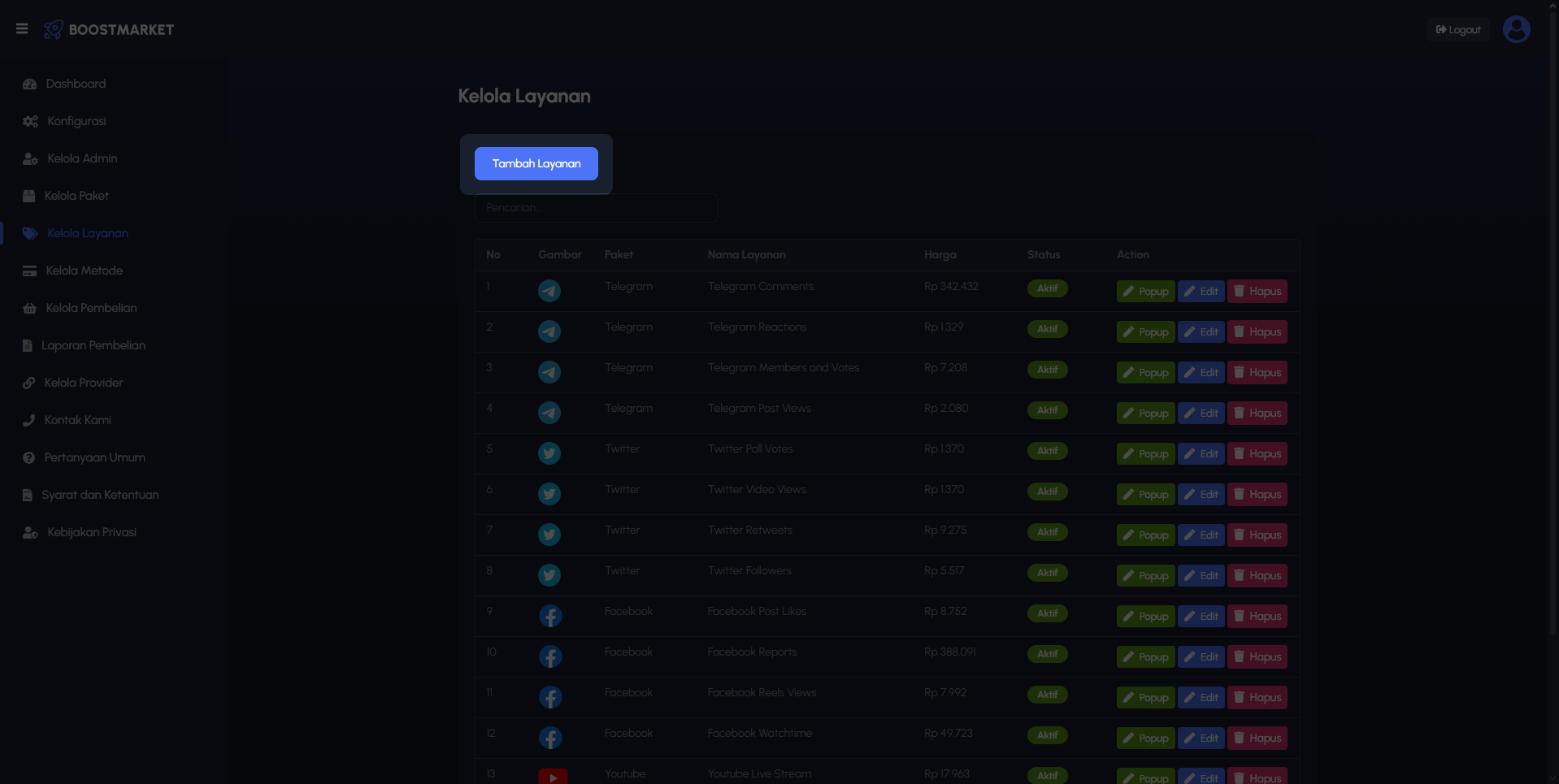
Task: Click price Rp 388.091
Action: click(950, 652)
